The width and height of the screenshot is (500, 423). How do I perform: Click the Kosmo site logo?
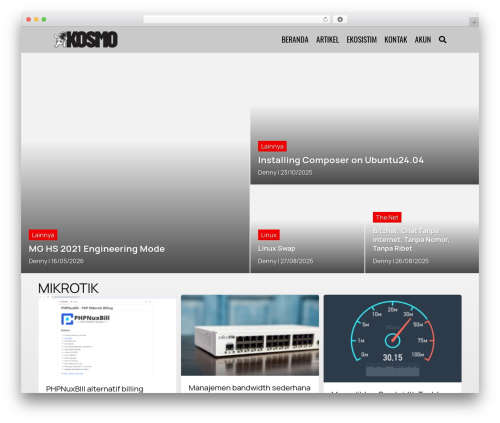(x=86, y=40)
